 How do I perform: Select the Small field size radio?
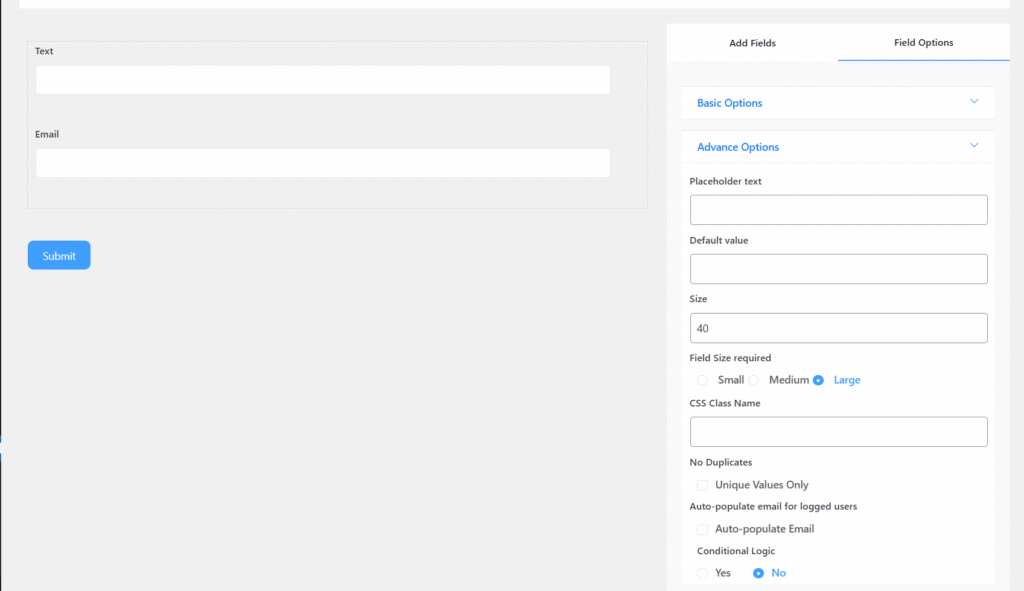point(703,380)
